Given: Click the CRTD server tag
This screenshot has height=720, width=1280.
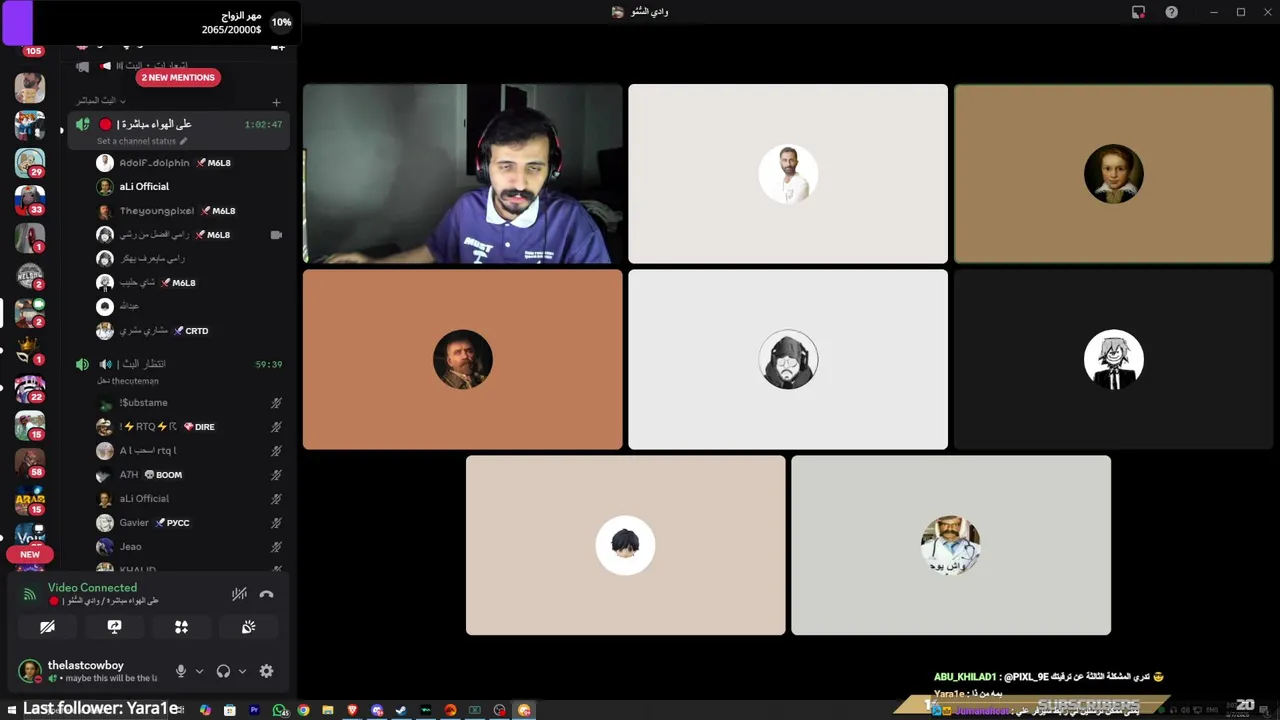Looking at the screenshot, I should pyautogui.click(x=191, y=331).
